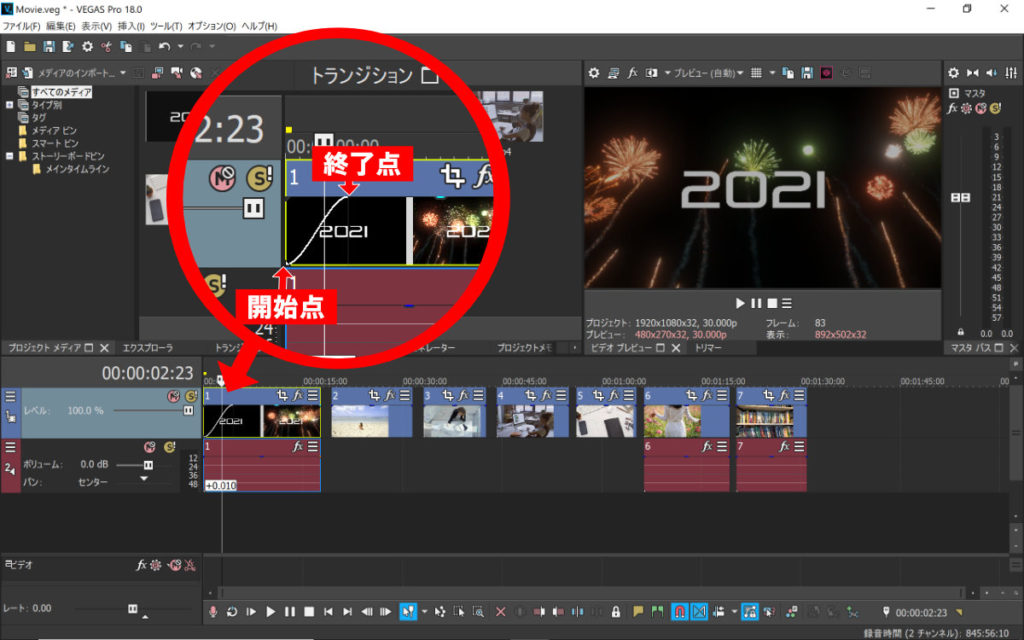Viewport: 1024px width, 640px height.
Task: Toggle the timeline Lock envelopes padlock icon
Action: point(616,612)
